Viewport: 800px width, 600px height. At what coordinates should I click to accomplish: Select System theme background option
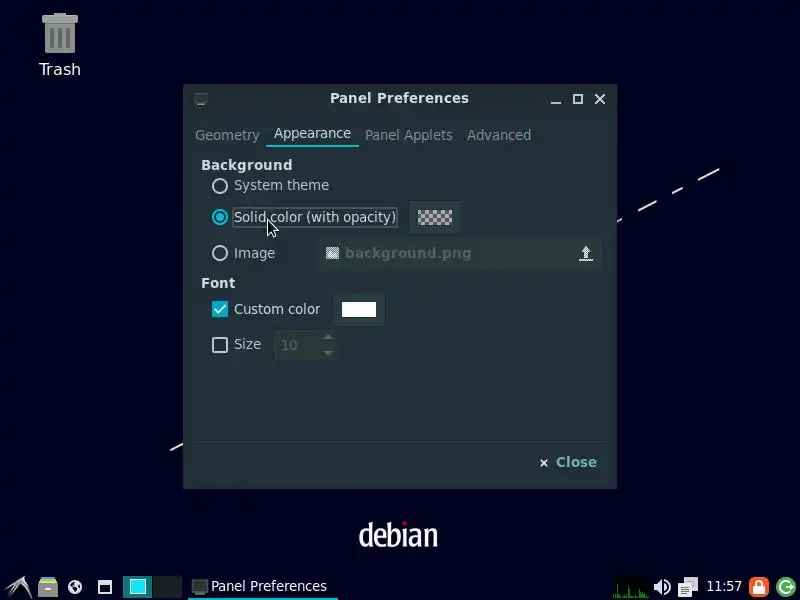pos(270,185)
